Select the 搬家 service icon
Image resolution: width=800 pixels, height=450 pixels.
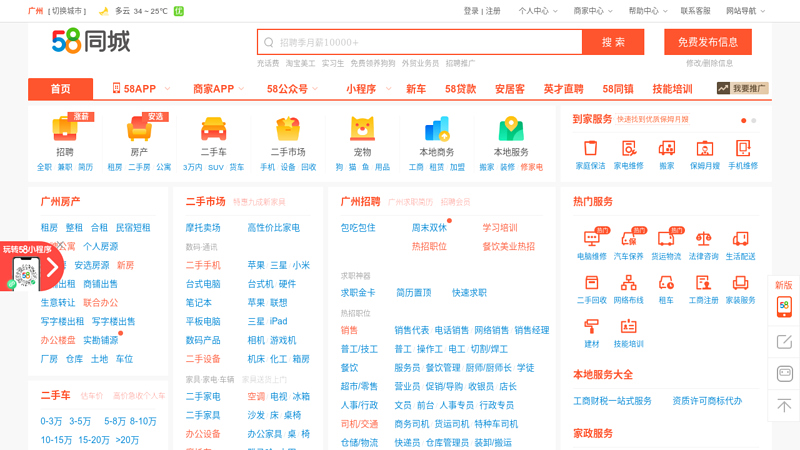[x=667, y=148]
